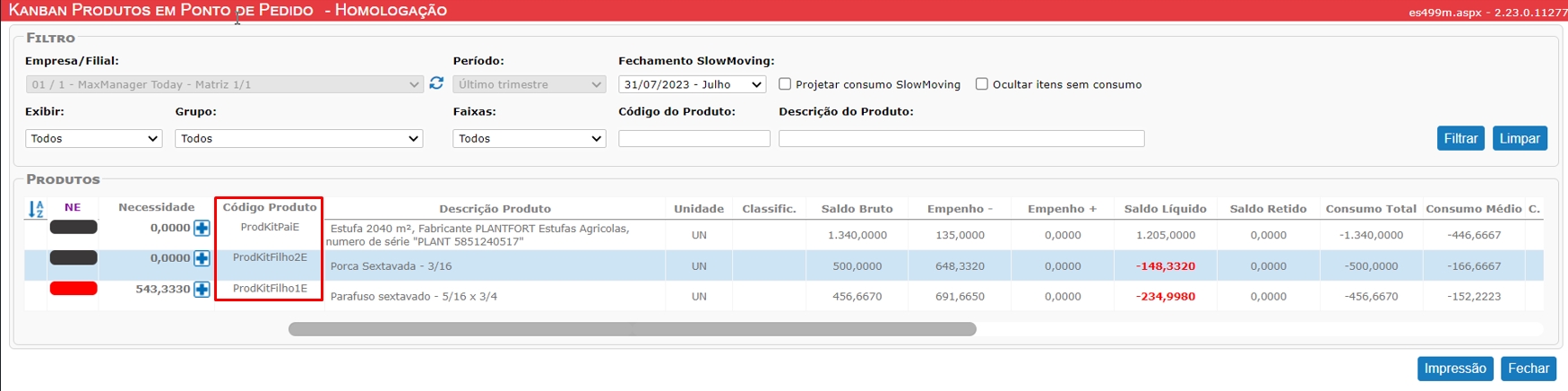1568x391 pixels.
Task: Tick Ocultar itens sem consumo checkbox
Action: coord(982,84)
